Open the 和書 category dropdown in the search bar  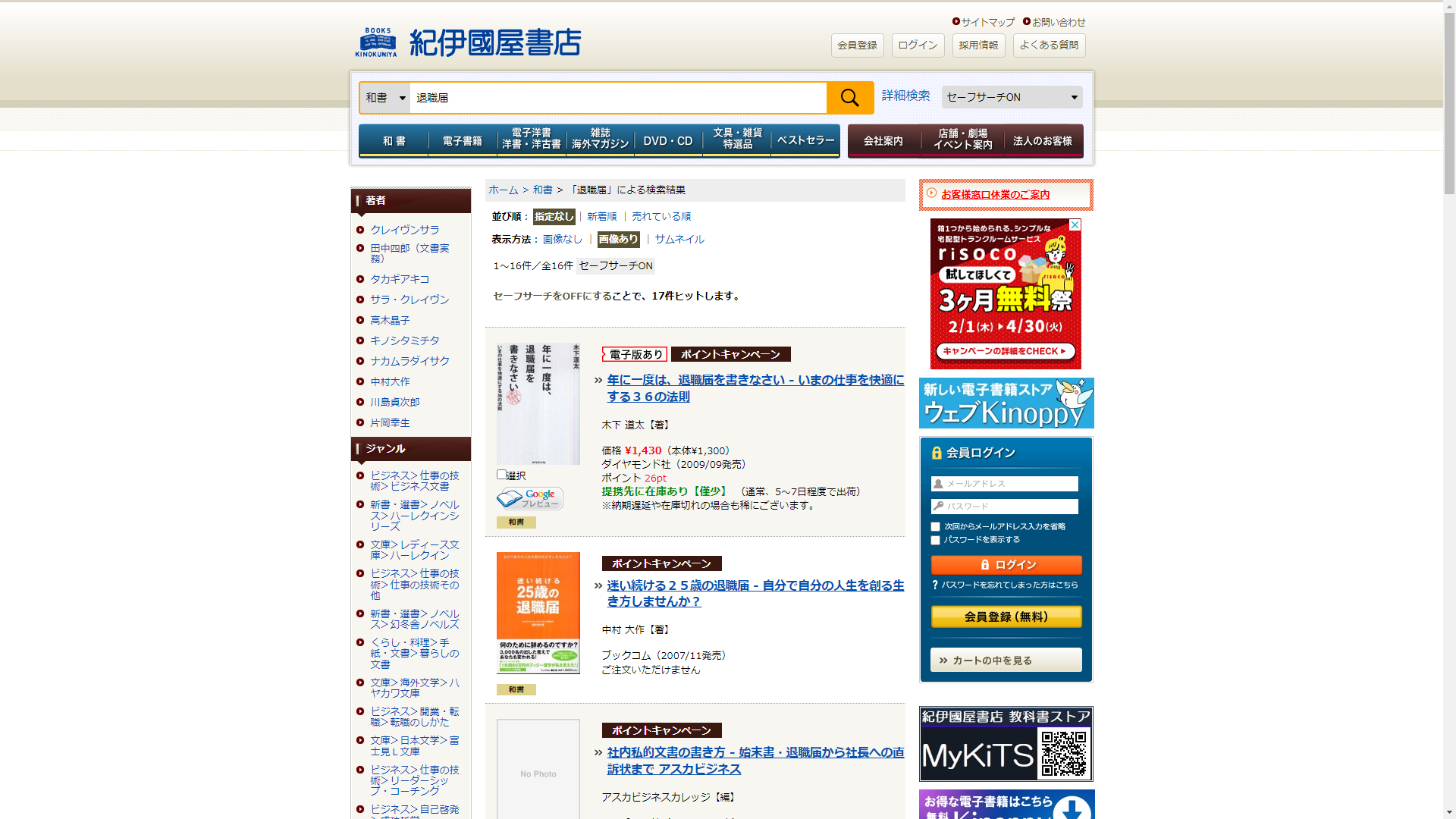[385, 98]
